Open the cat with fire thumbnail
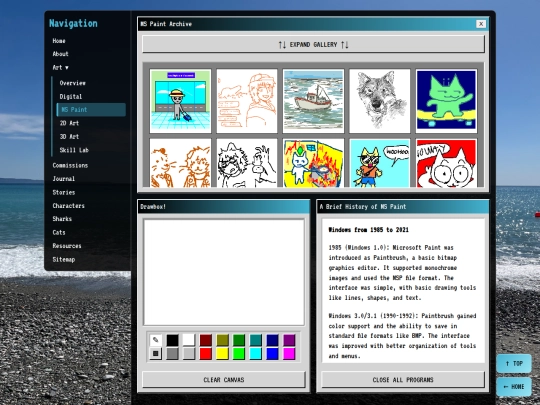This screenshot has height=405, width=540. pos(313,163)
